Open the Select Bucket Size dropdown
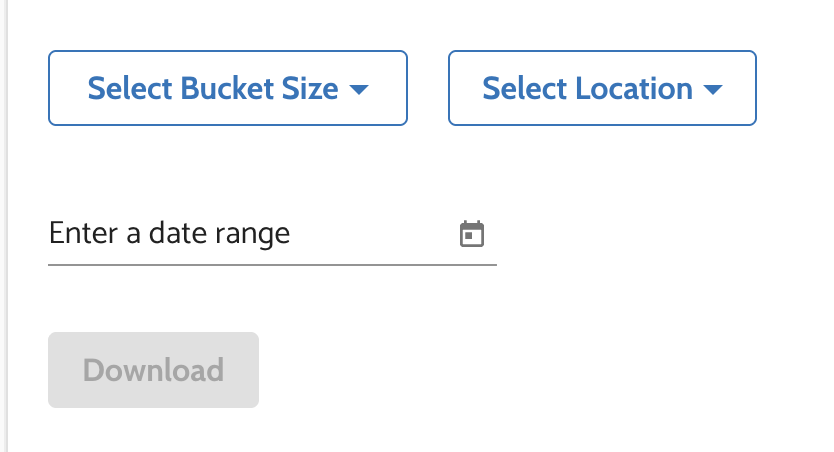Viewport: 834px width, 452px height. click(x=228, y=88)
